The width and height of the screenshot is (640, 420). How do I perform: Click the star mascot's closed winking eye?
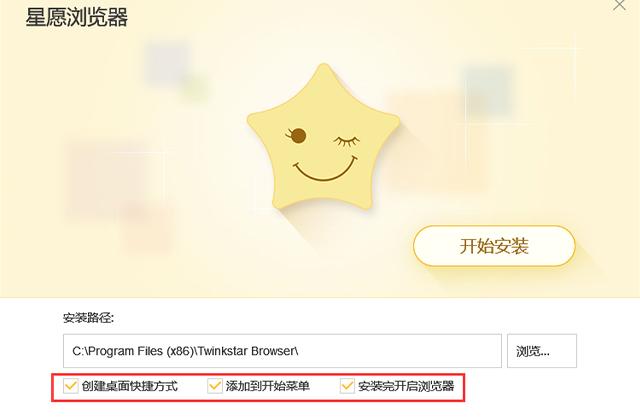347,141
